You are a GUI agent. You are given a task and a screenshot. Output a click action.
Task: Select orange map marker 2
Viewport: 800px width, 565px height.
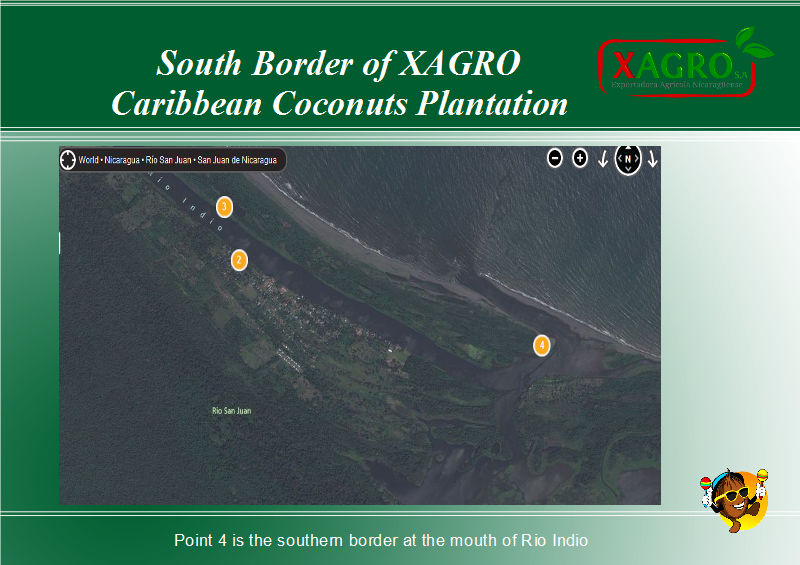(239, 260)
